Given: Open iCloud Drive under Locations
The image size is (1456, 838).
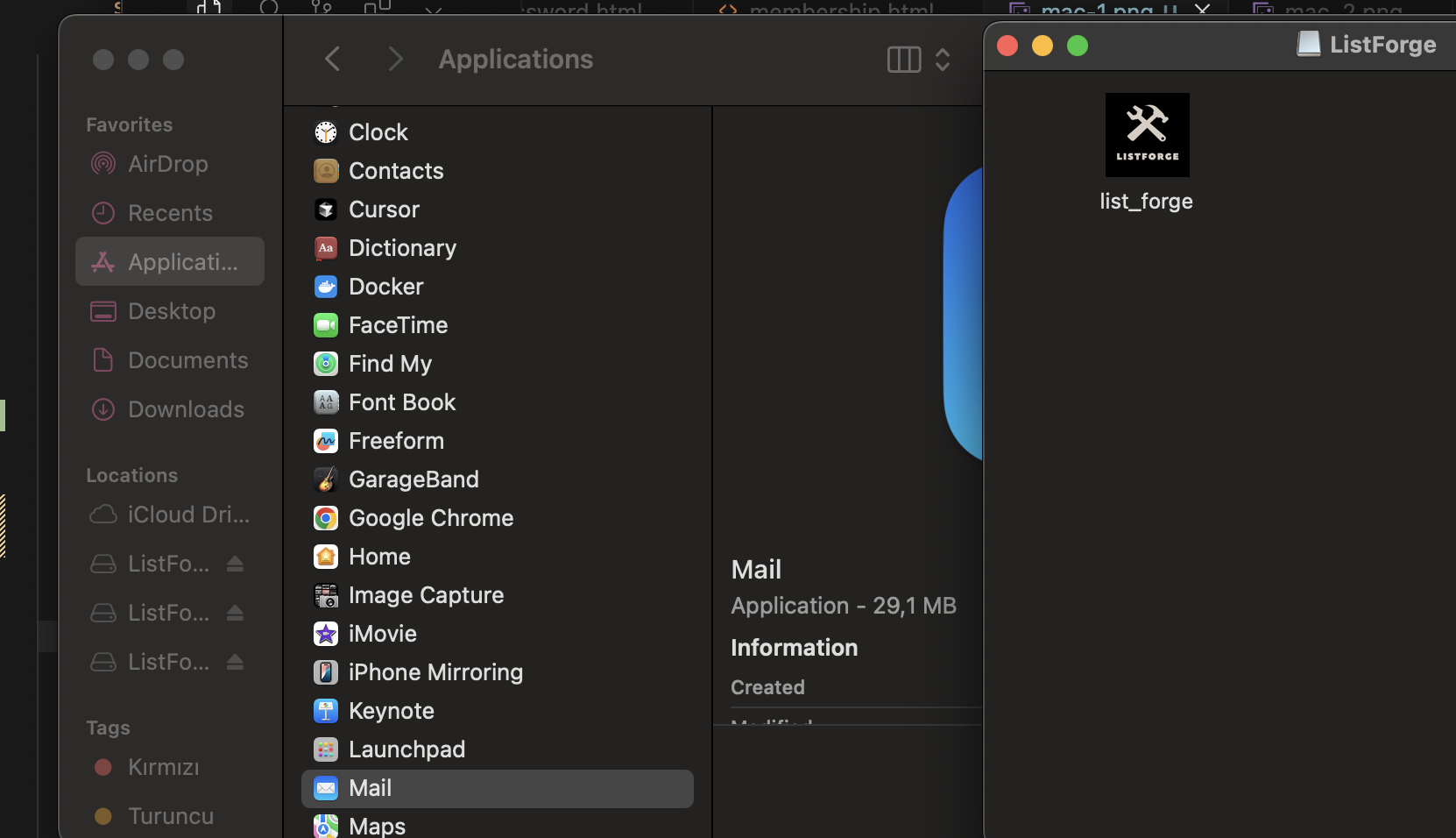Looking at the screenshot, I should coord(170,515).
